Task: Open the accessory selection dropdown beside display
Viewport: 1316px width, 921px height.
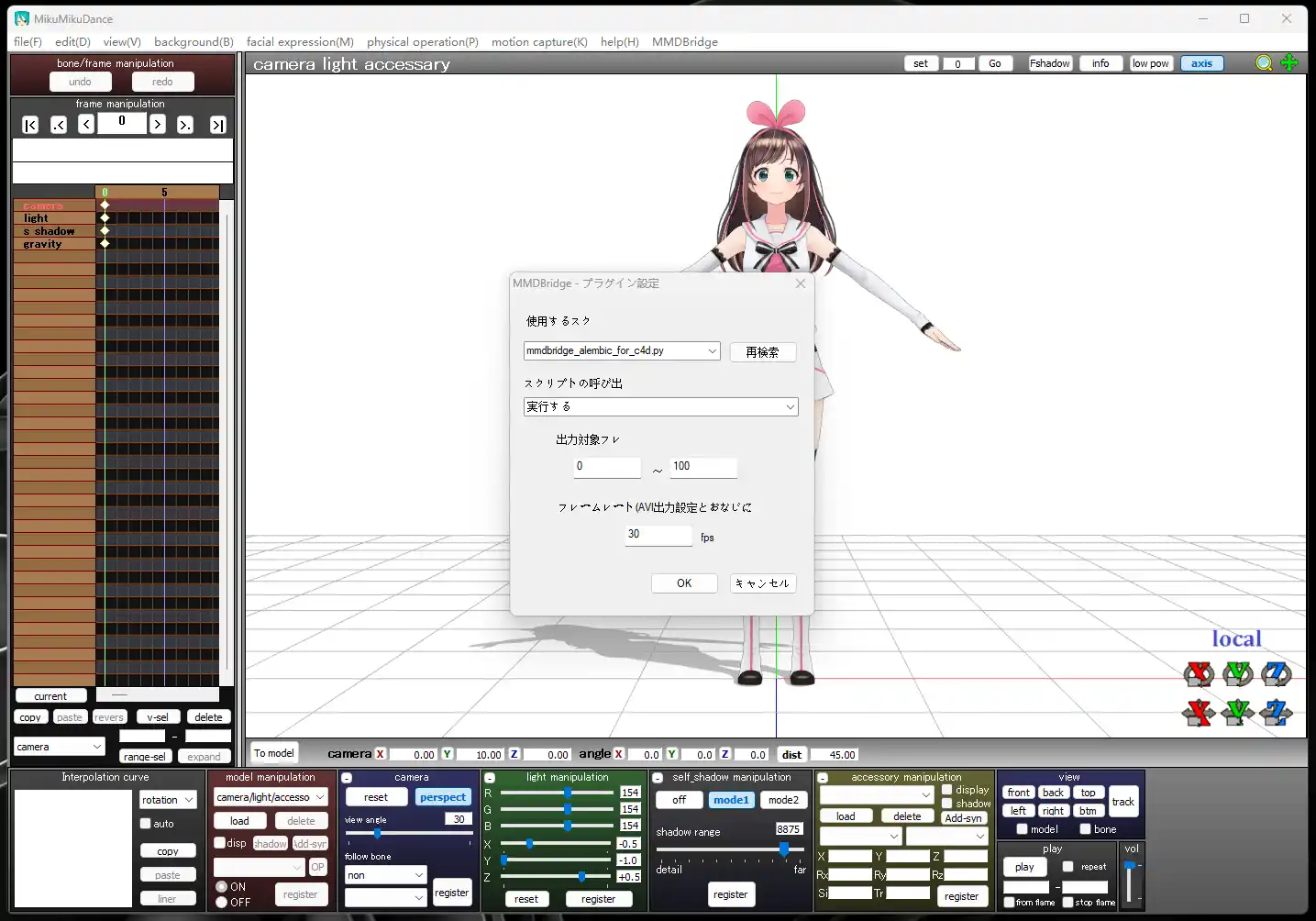Action: pos(877,794)
